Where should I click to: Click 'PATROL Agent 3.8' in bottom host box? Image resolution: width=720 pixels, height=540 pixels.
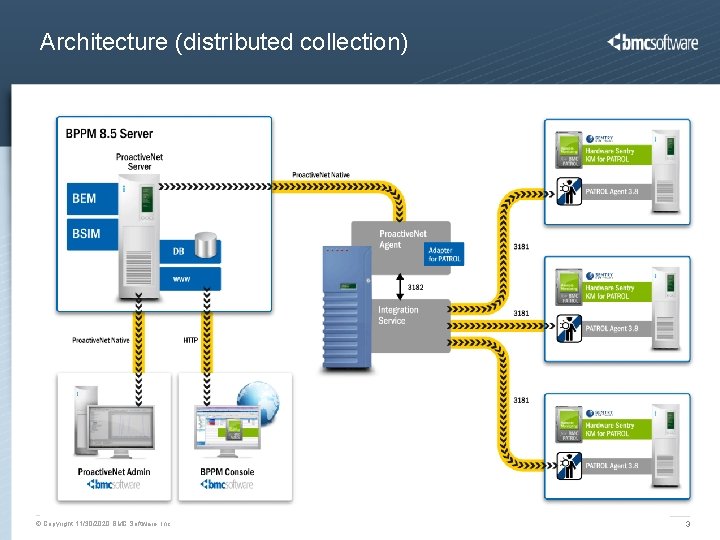pyautogui.click(x=612, y=466)
